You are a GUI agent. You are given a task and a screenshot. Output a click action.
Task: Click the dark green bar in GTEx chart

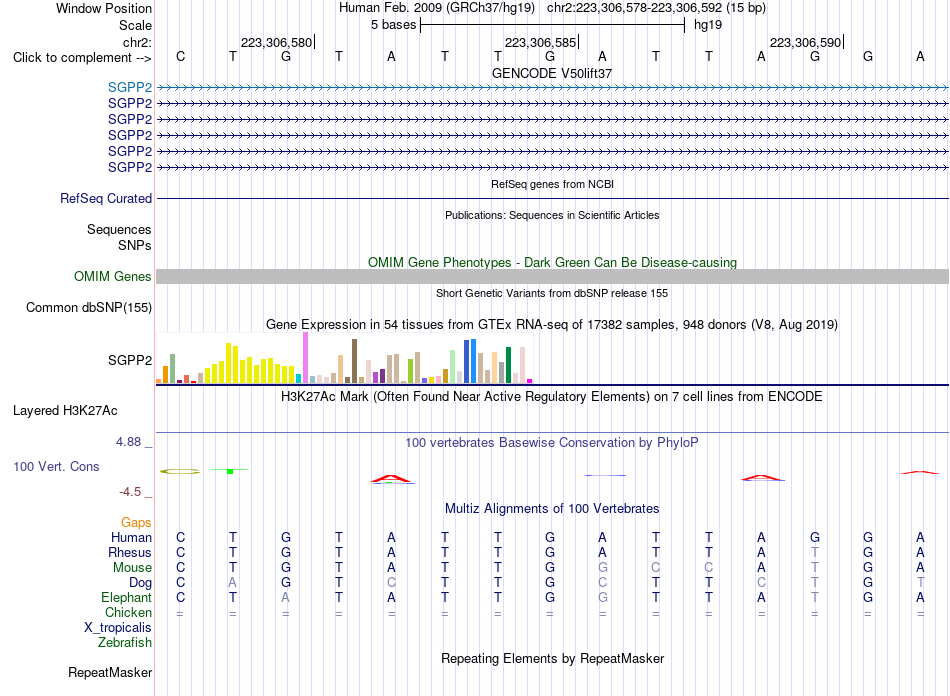pyautogui.click(x=508, y=365)
